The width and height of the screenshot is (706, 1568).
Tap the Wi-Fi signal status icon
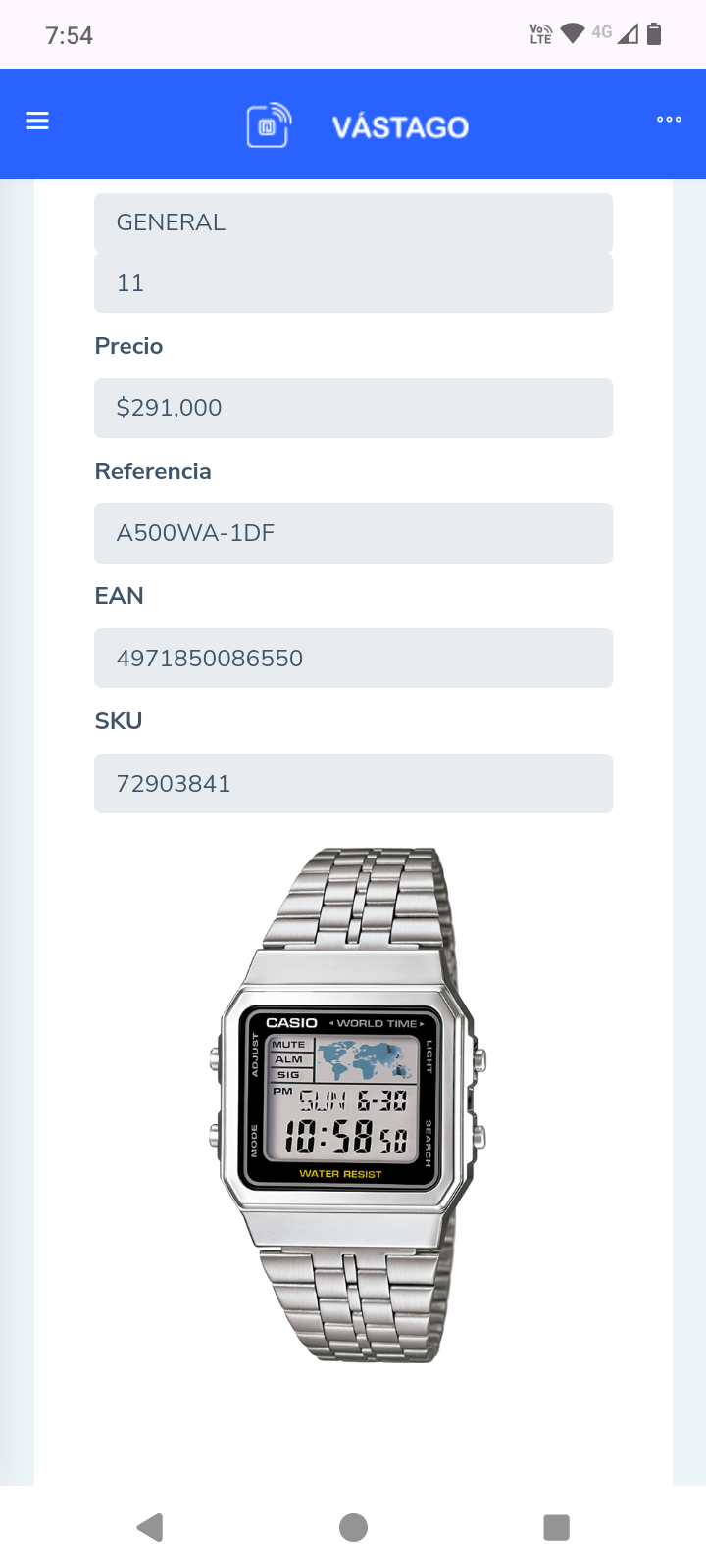point(573,33)
